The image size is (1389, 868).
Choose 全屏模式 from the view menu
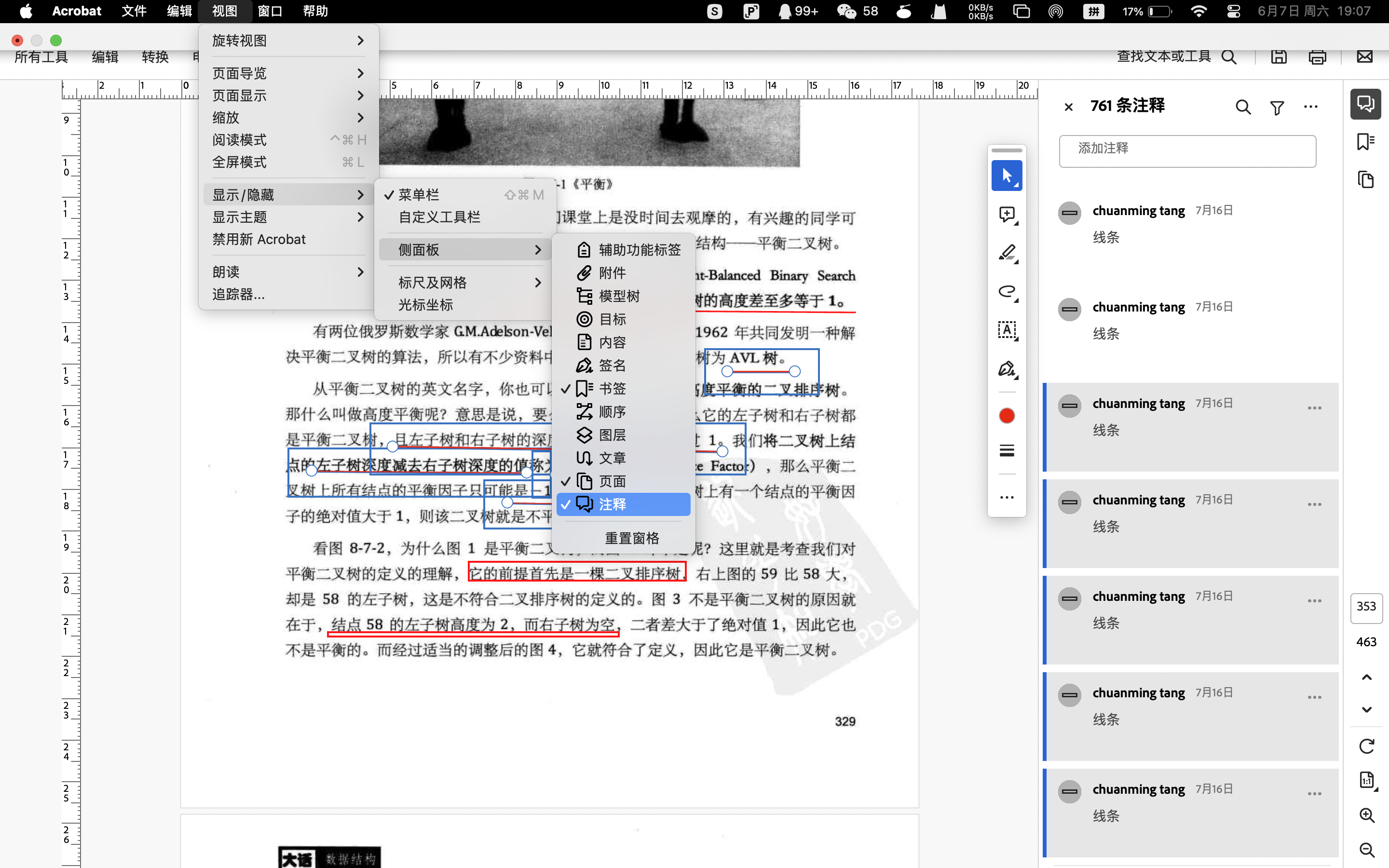[x=239, y=163]
